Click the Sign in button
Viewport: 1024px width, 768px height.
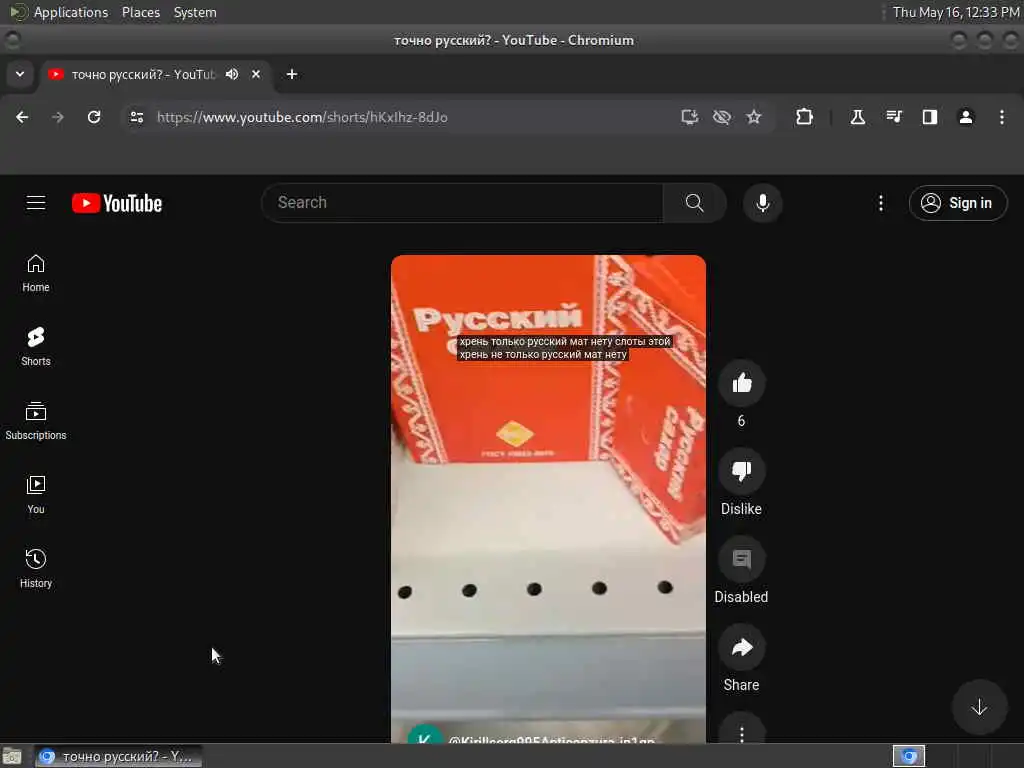point(957,203)
